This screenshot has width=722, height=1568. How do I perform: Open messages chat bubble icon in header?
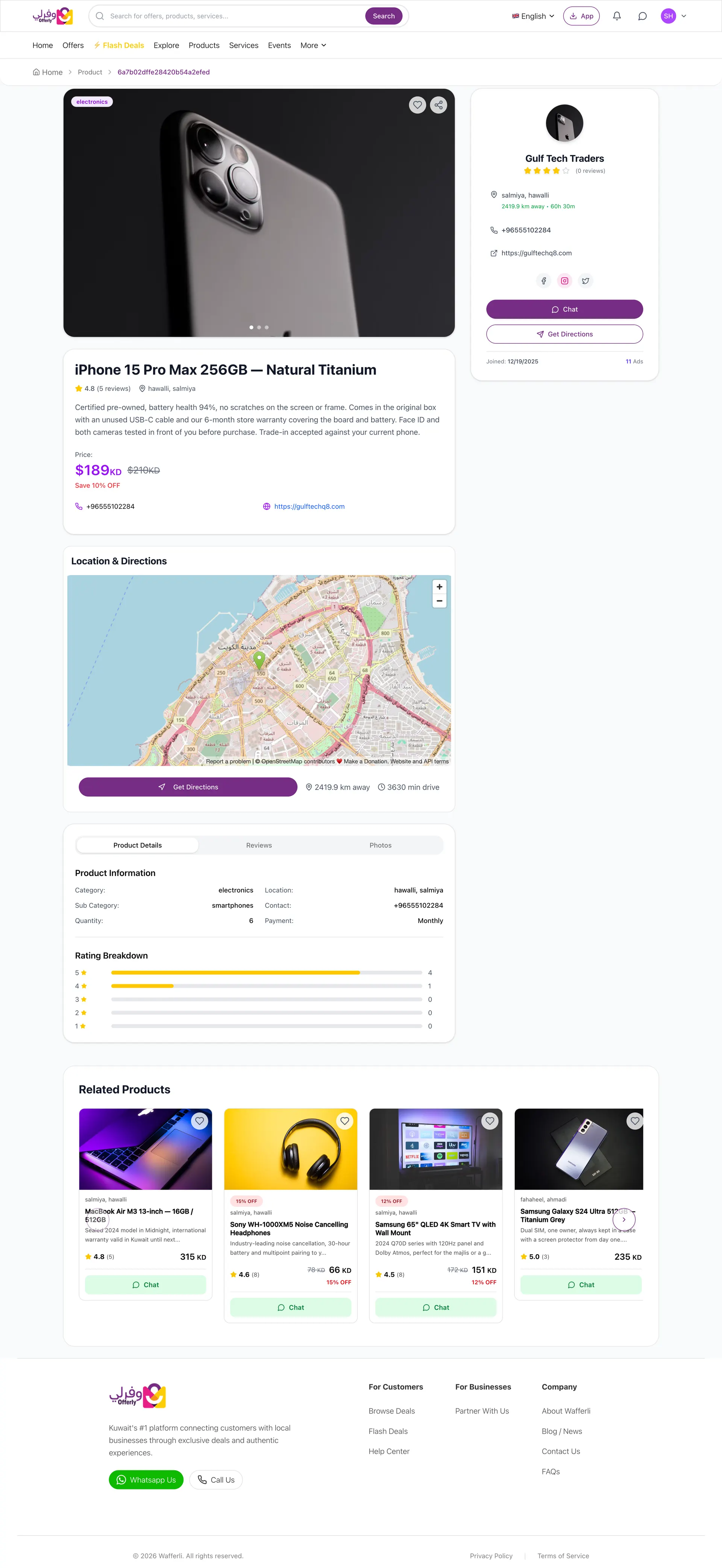coord(642,17)
